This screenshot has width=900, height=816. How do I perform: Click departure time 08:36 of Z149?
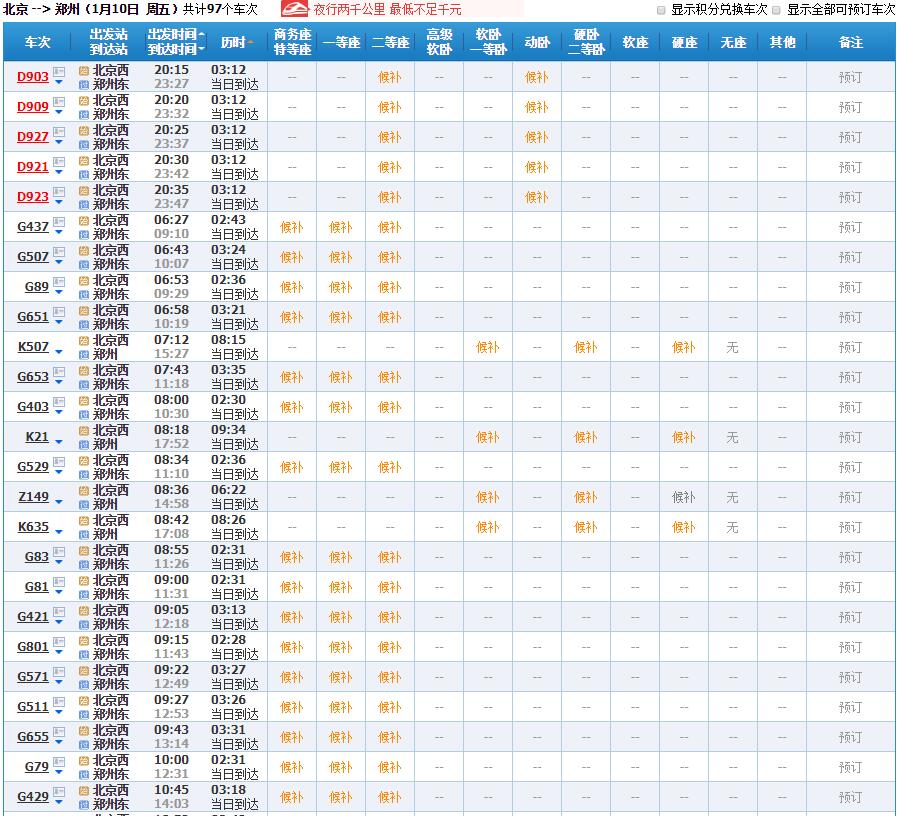(171, 489)
